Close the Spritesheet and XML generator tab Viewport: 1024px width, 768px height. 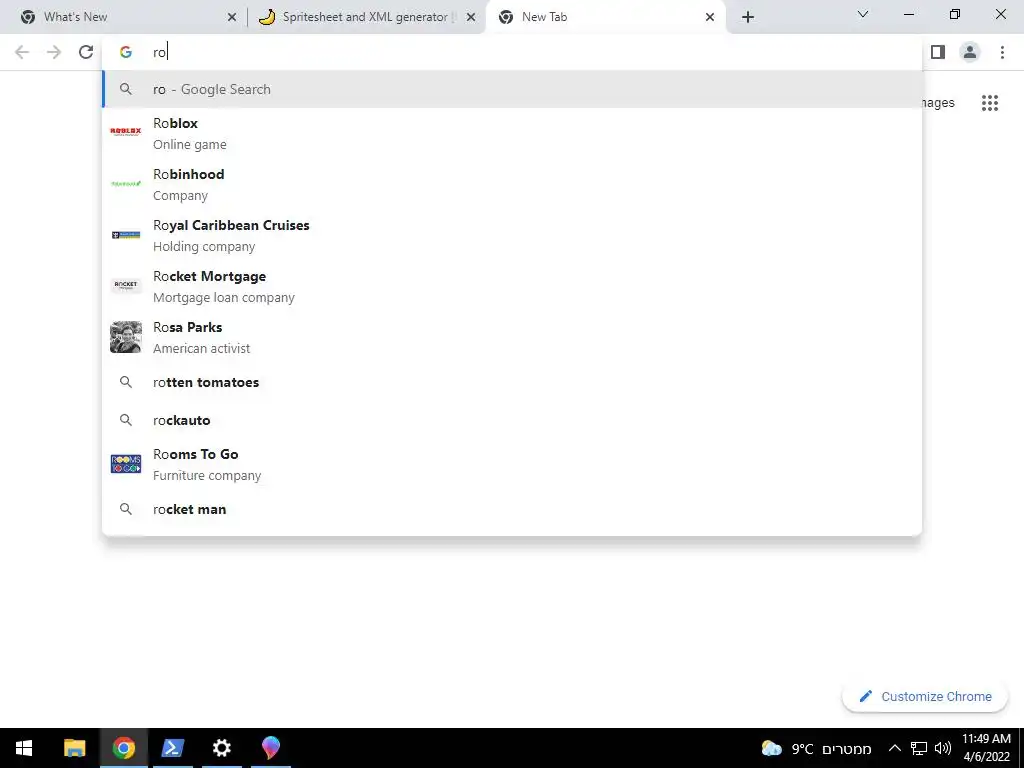471,18
